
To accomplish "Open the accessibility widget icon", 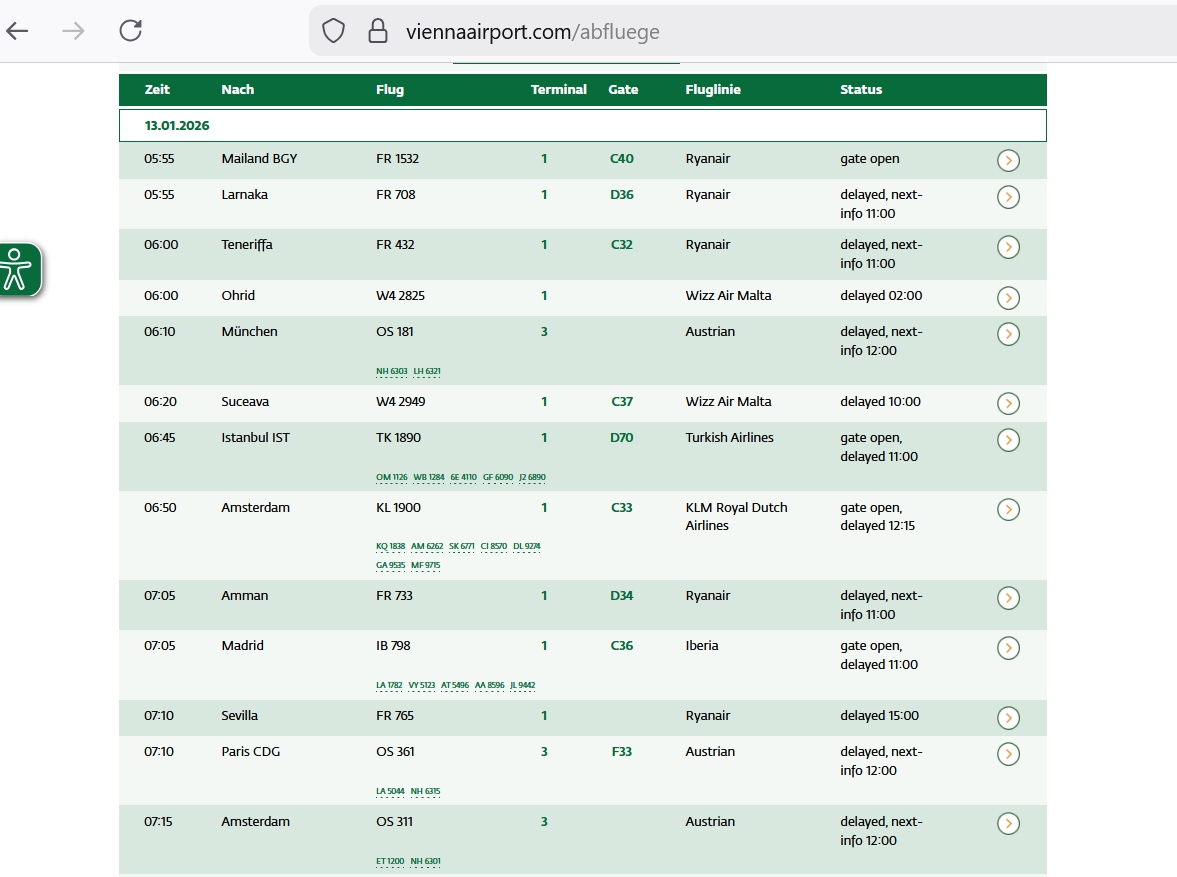I will click(x=17, y=269).
